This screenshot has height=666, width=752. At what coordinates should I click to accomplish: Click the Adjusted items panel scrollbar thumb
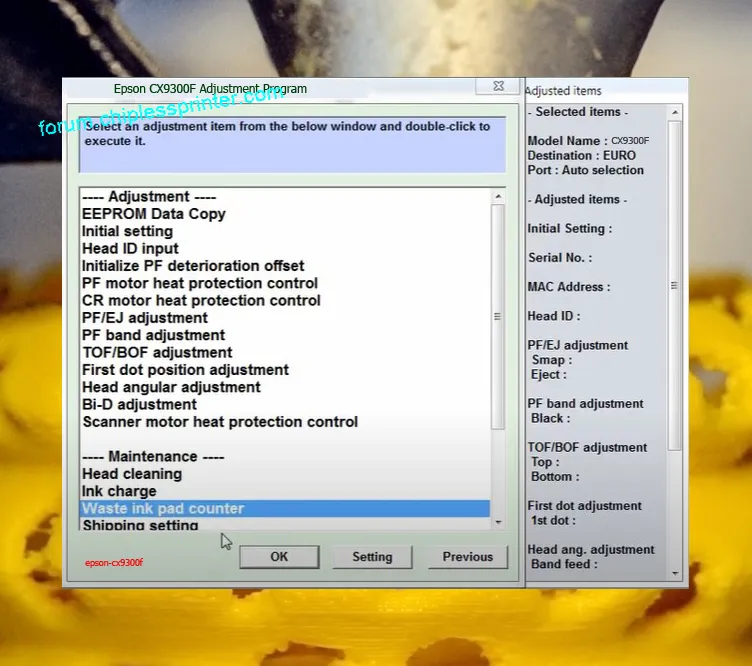click(674, 286)
